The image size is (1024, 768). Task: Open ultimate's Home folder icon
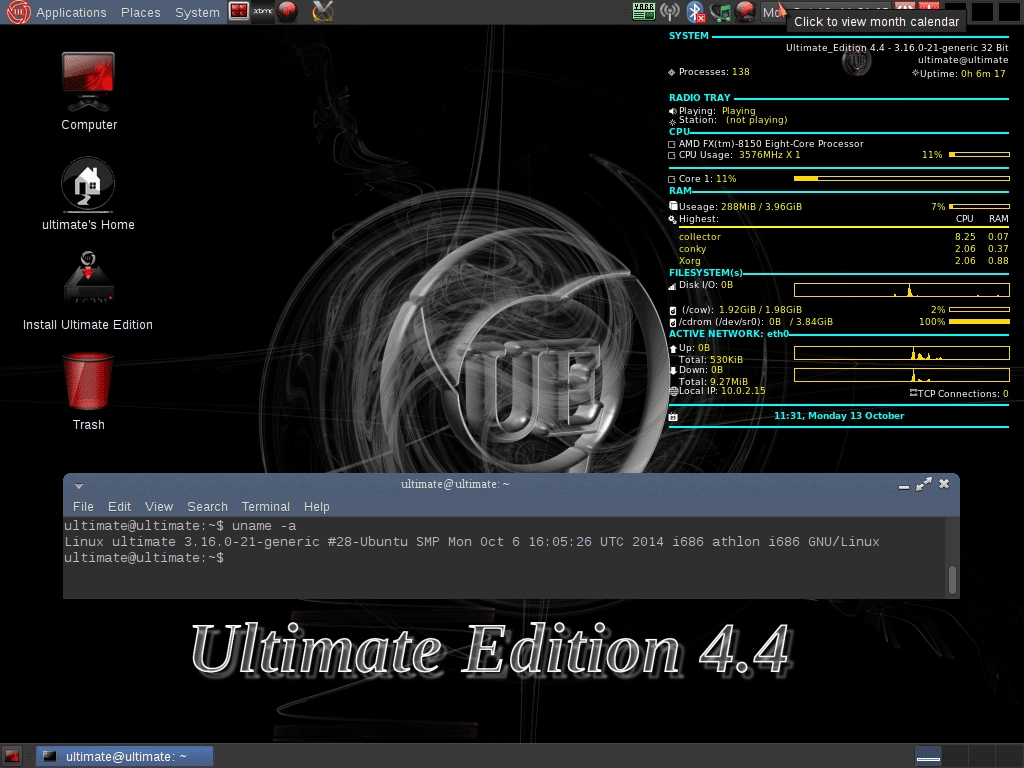[x=88, y=194]
